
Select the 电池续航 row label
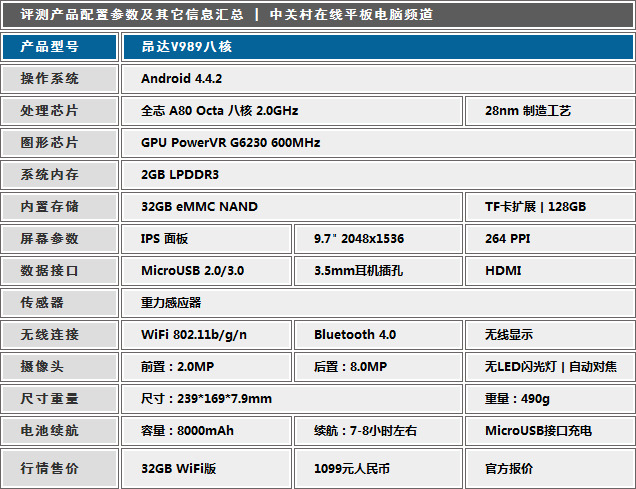[x=60, y=431]
